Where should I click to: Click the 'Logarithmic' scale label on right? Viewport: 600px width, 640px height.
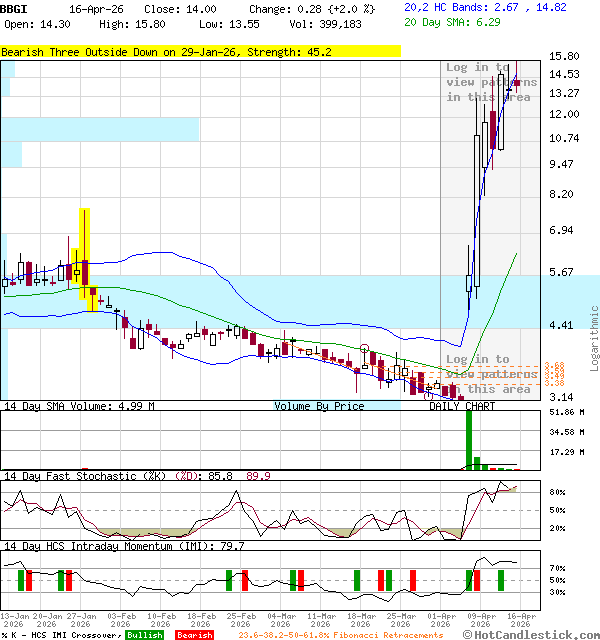pos(595,338)
